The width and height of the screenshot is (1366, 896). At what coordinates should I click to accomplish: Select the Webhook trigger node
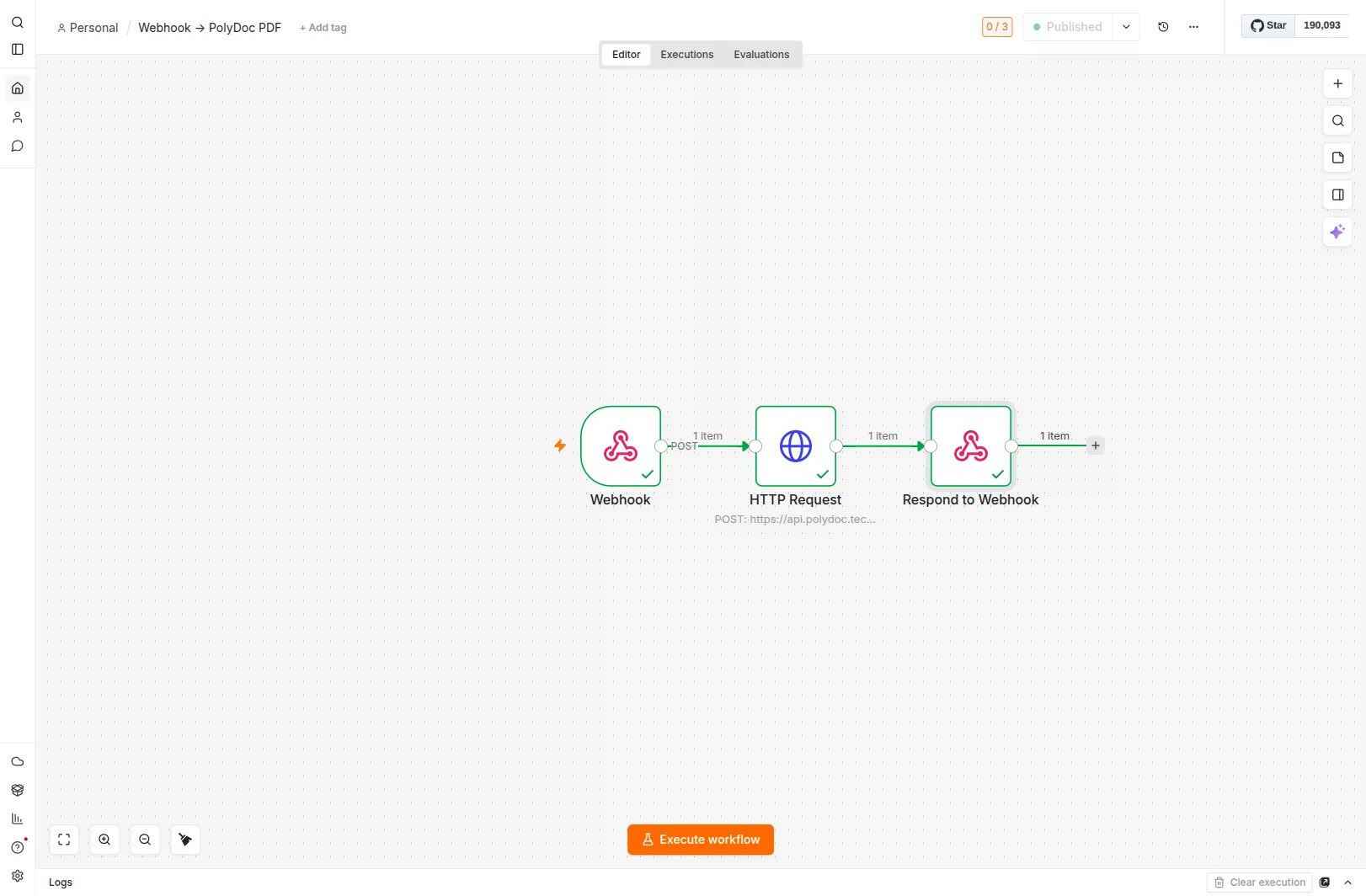(x=621, y=446)
